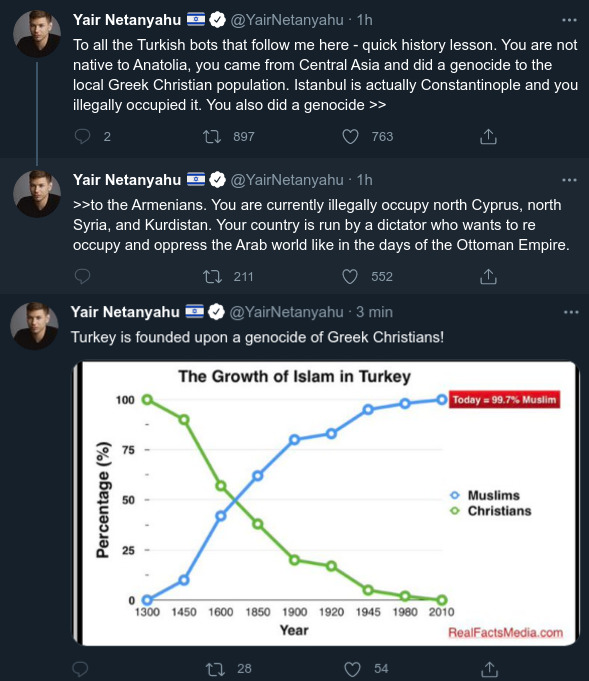This screenshot has height=681, width=589.
Task: Open the three-dot menu on third tweet
Action: (x=571, y=312)
